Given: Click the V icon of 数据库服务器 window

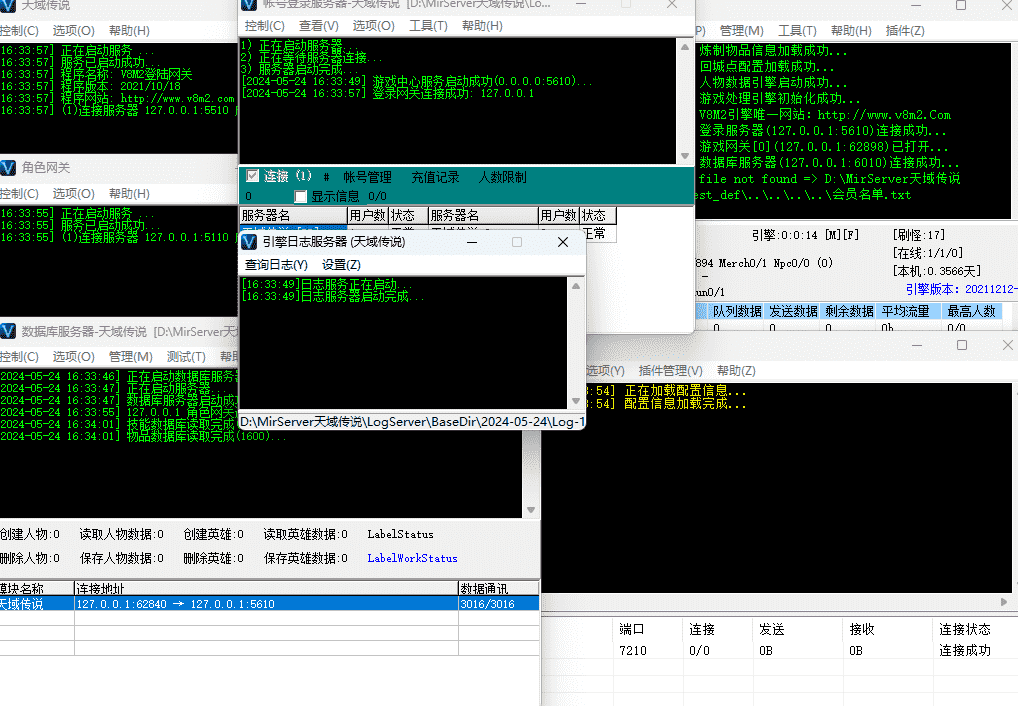Looking at the screenshot, I should pos(8,331).
